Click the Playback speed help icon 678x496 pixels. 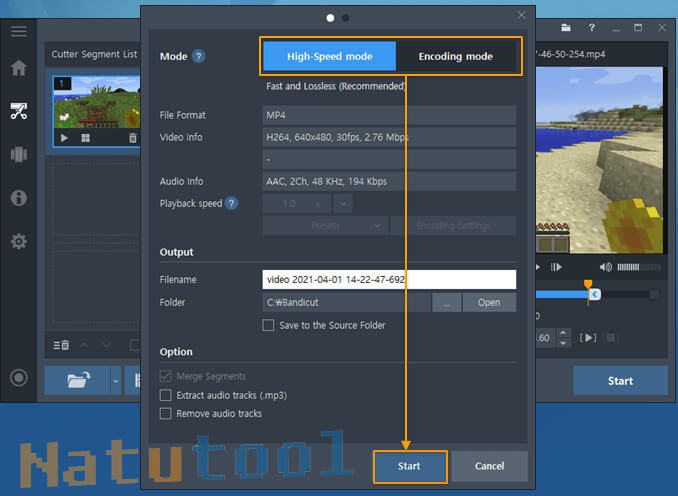232,203
